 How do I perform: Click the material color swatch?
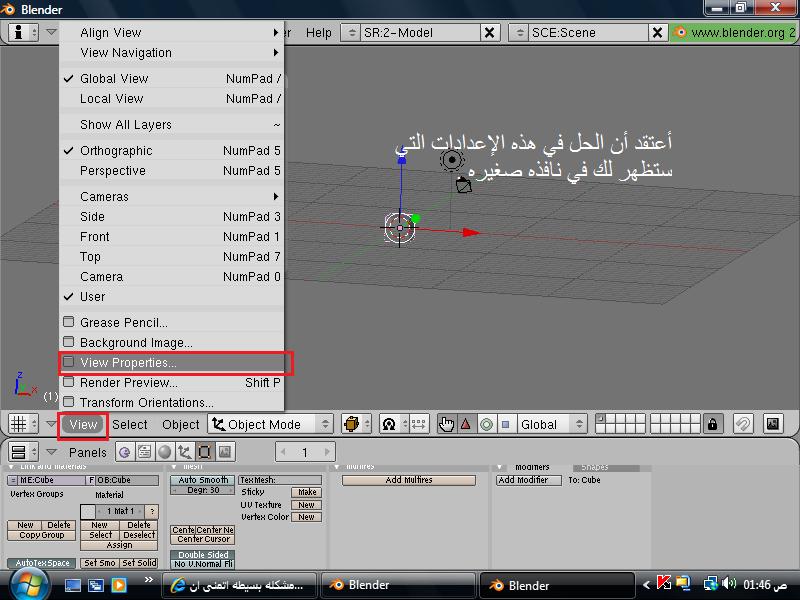(x=88, y=511)
